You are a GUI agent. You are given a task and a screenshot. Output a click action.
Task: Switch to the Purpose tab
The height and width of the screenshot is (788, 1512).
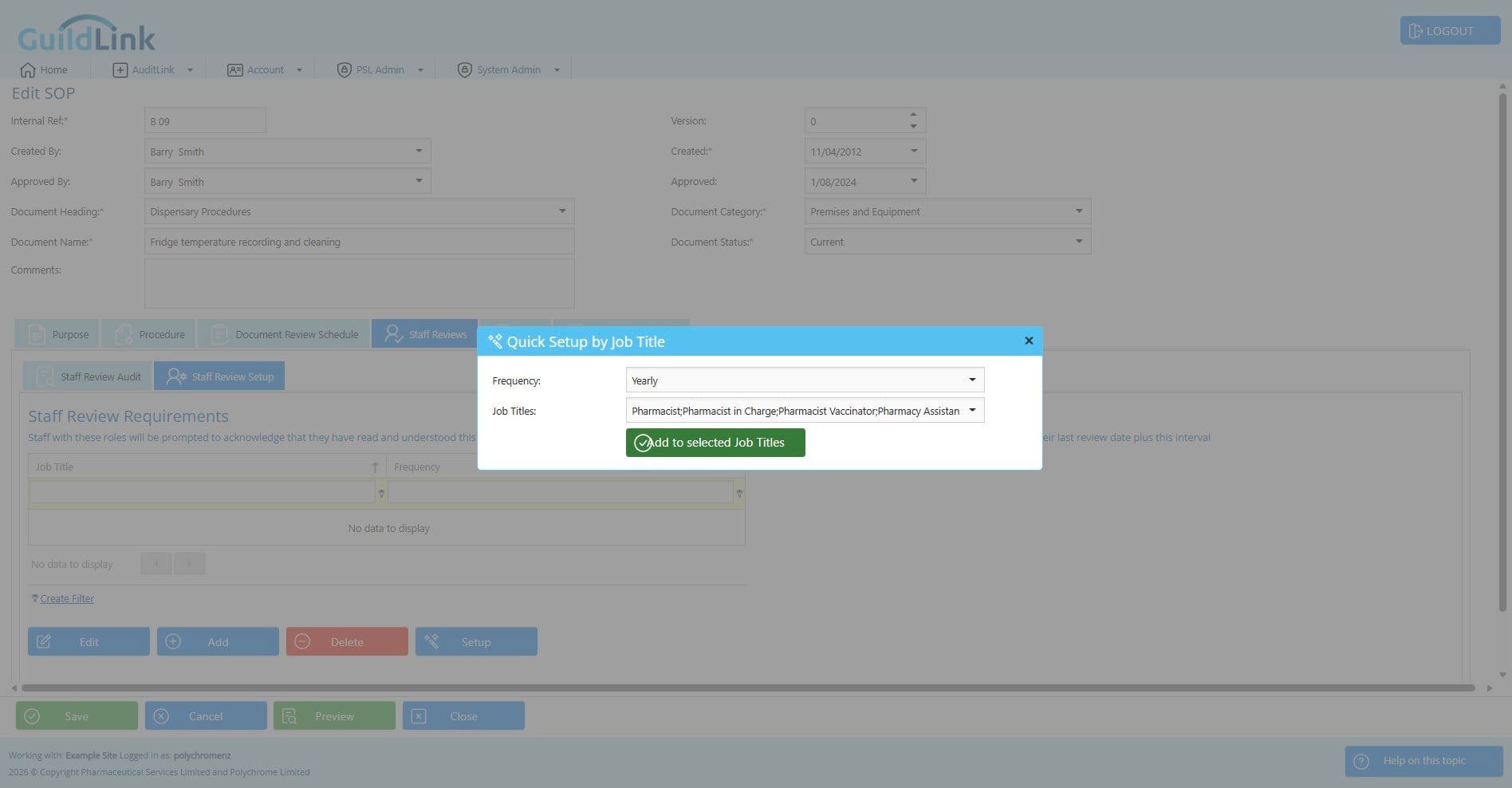point(57,334)
